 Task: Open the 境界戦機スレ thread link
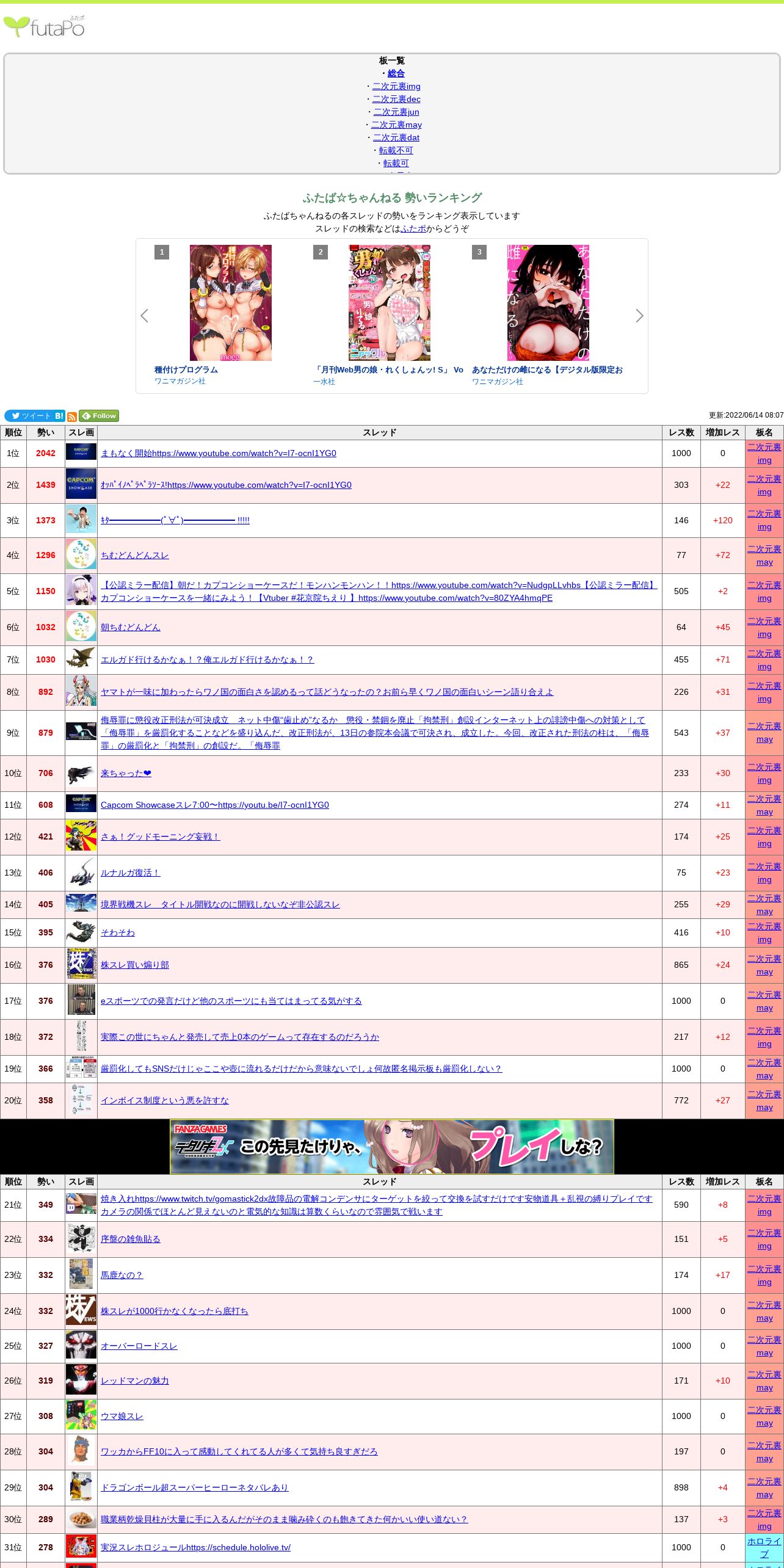click(220, 904)
